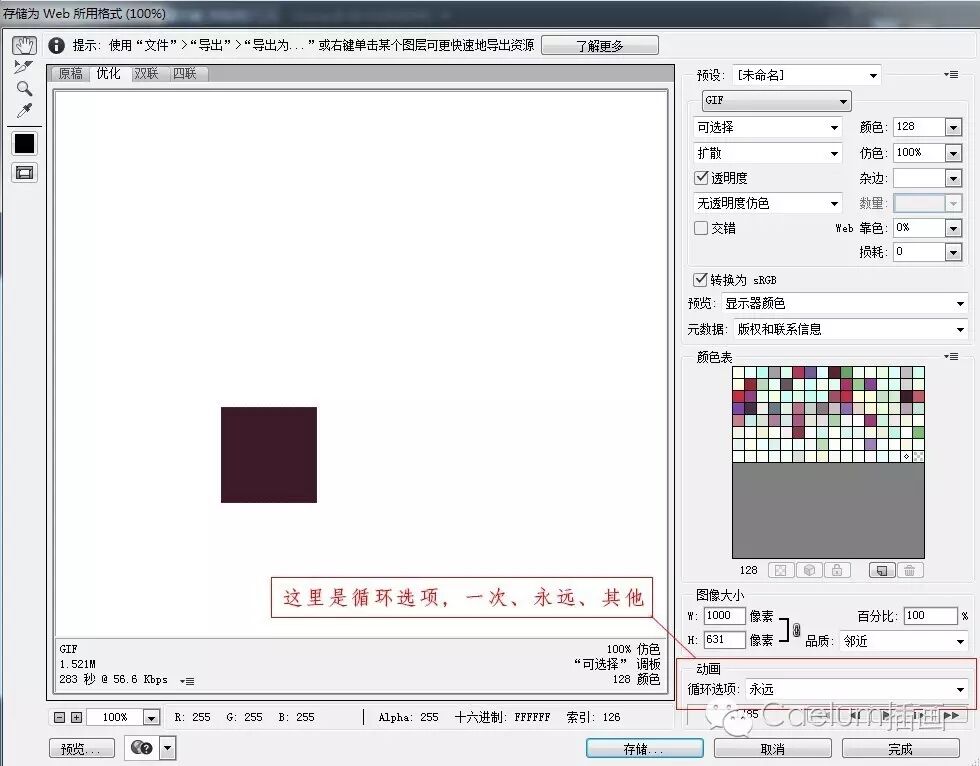Click the black eyedropper color swatch
Viewport: 980px width, 766px height.
tap(23, 142)
